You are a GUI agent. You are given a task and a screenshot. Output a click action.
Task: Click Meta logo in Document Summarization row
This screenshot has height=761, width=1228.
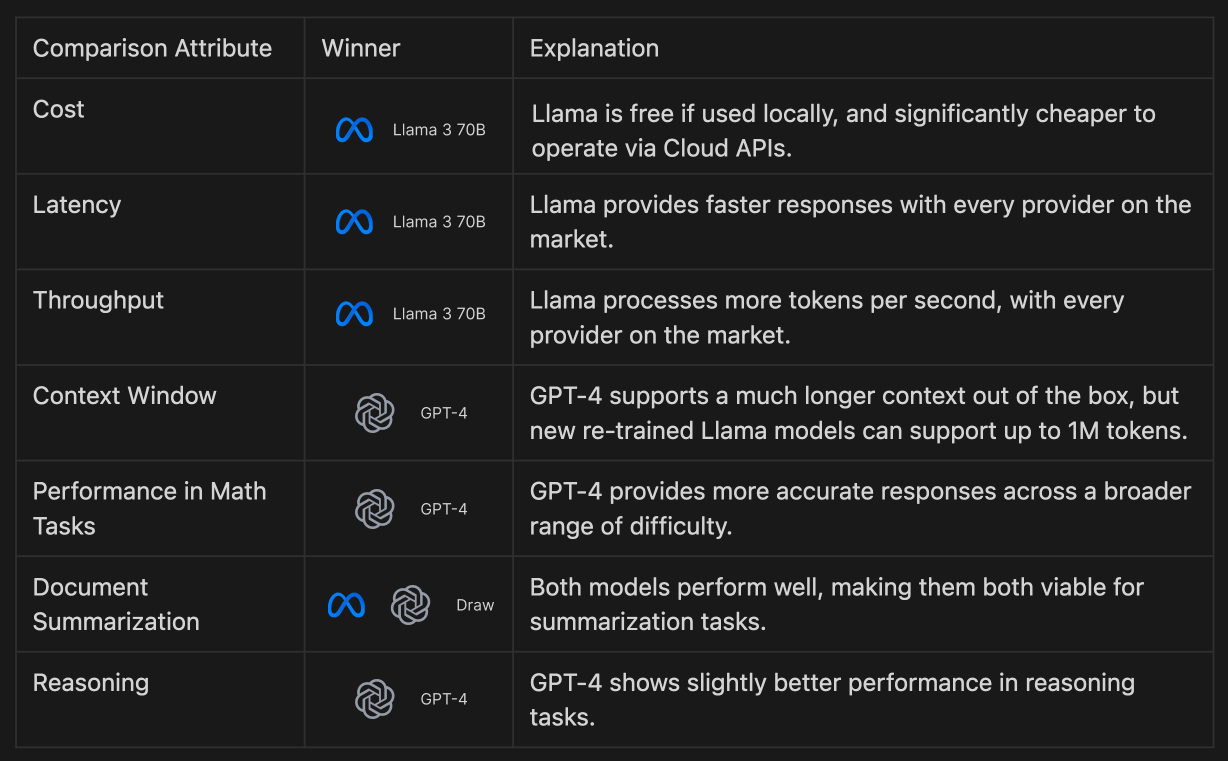pyautogui.click(x=346, y=605)
